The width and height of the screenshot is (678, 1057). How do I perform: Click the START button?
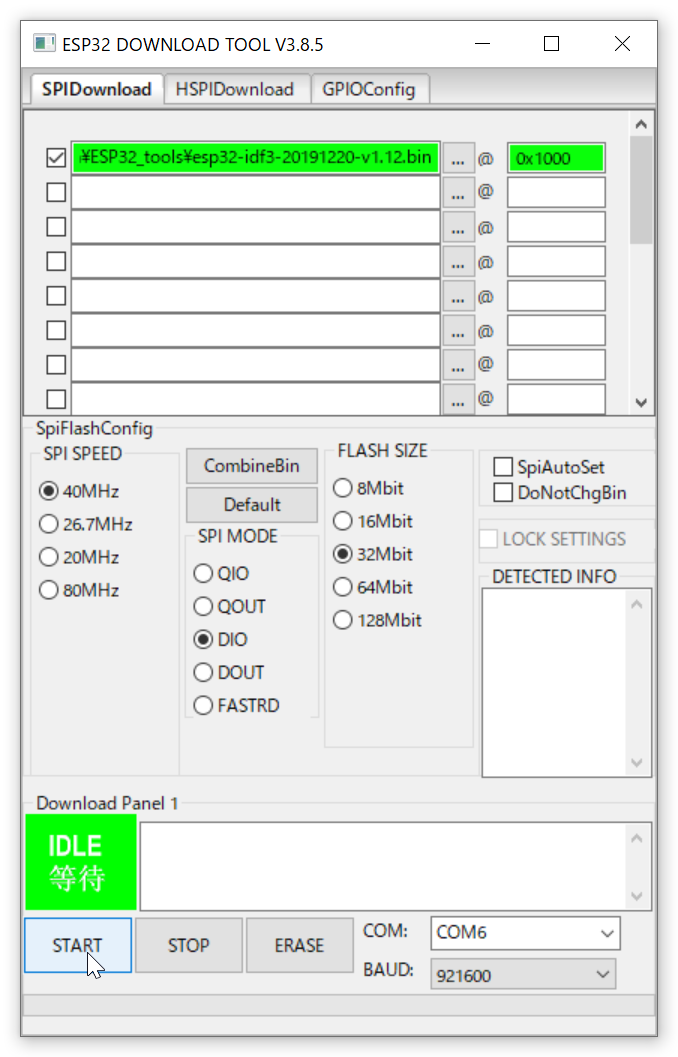coord(78,945)
